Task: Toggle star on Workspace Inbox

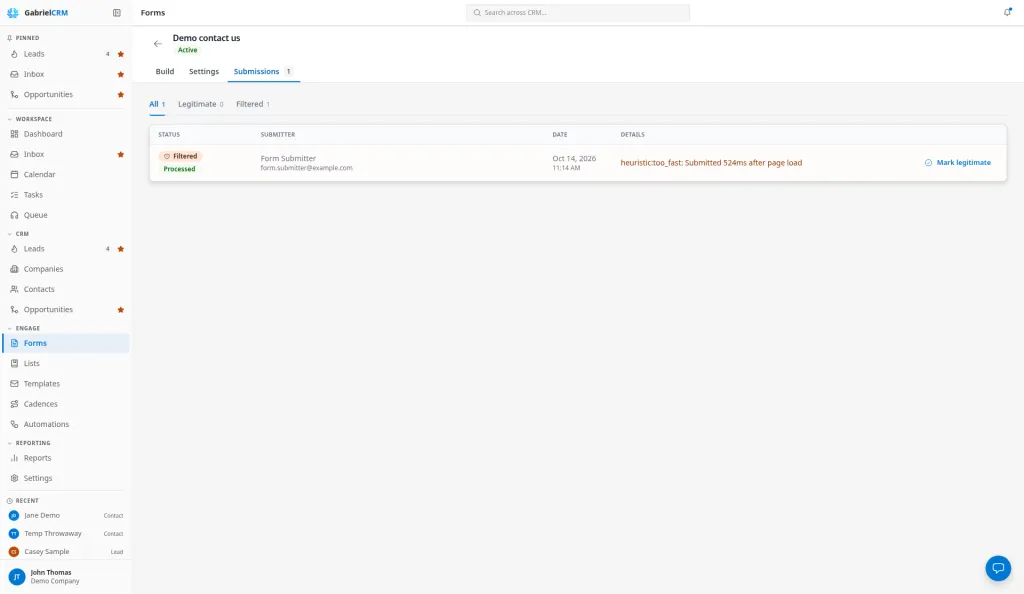Action: [x=121, y=155]
